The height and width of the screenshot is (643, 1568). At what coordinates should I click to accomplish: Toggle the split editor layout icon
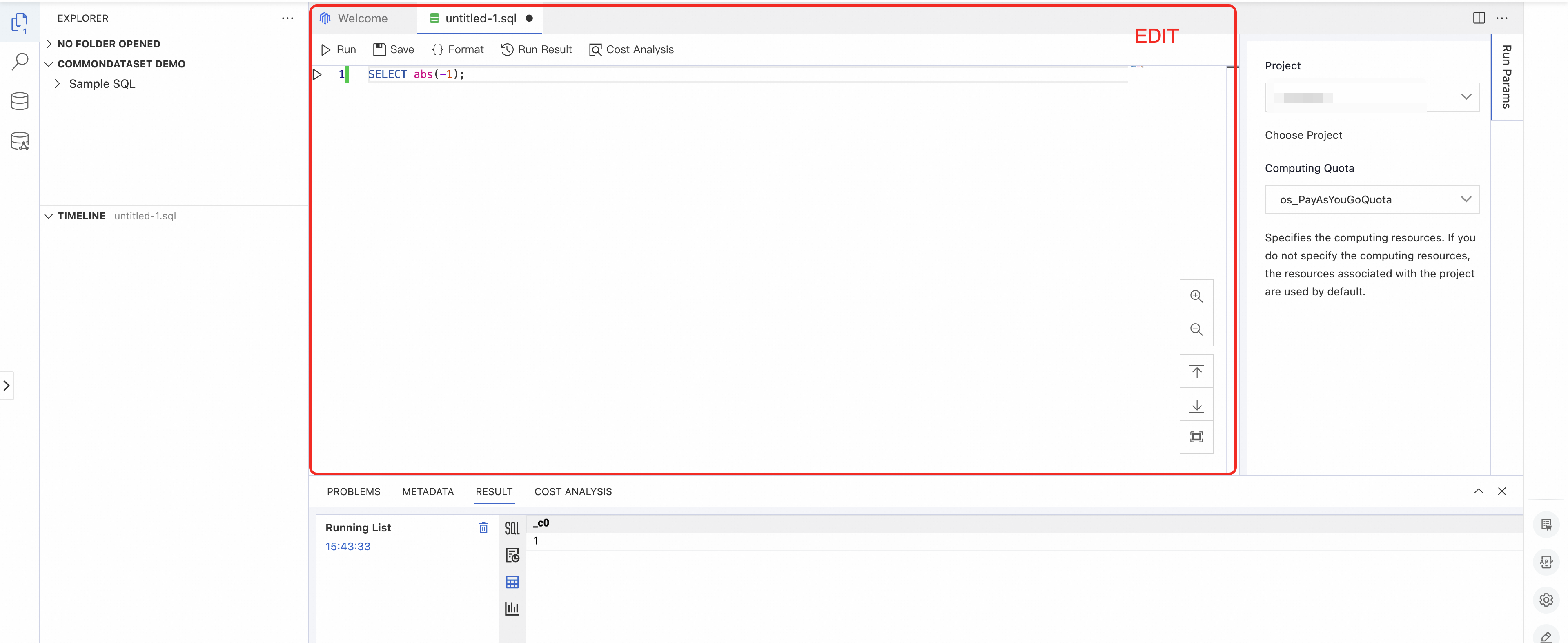point(1479,18)
